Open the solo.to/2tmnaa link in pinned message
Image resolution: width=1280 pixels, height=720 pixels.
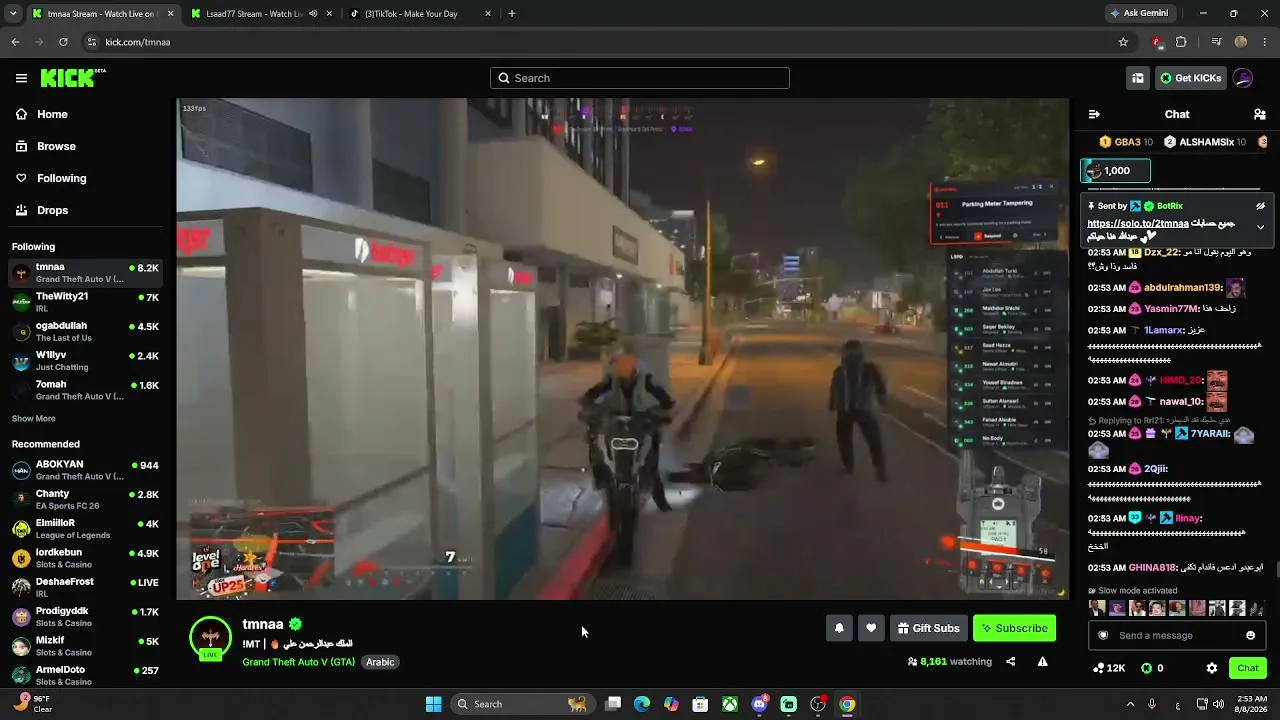coord(1138,224)
